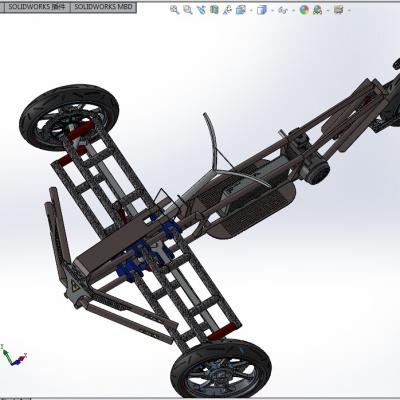Click the Zoom to Fit icon
The width and height of the screenshot is (400, 400).
pyautogui.click(x=174, y=10)
